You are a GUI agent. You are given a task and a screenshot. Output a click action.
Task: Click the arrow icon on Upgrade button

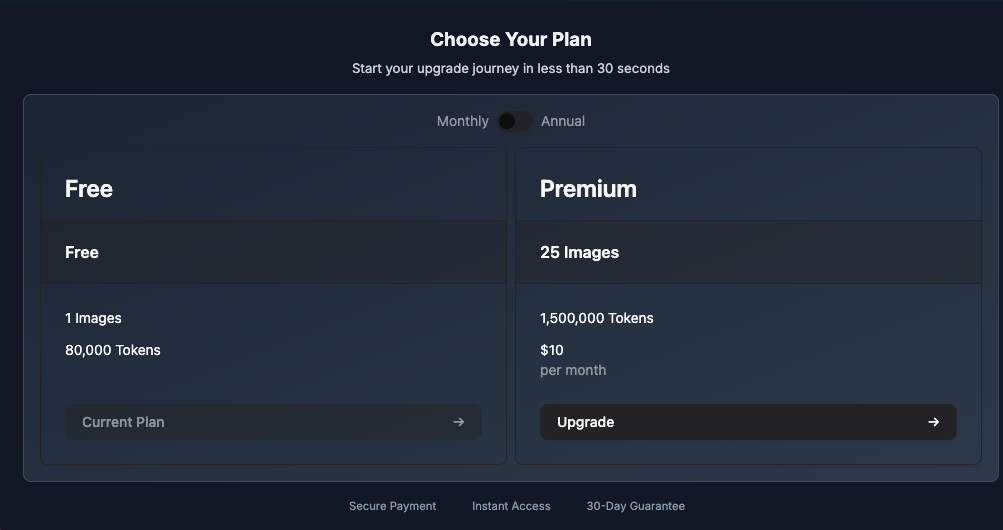click(933, 422)
